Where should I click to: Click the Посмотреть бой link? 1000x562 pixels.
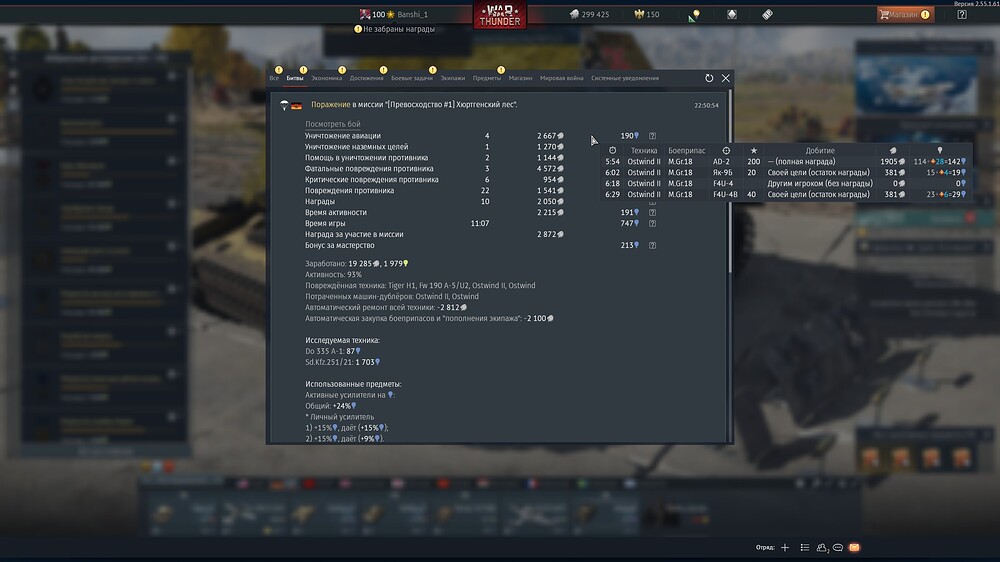[x=332, y=123]
